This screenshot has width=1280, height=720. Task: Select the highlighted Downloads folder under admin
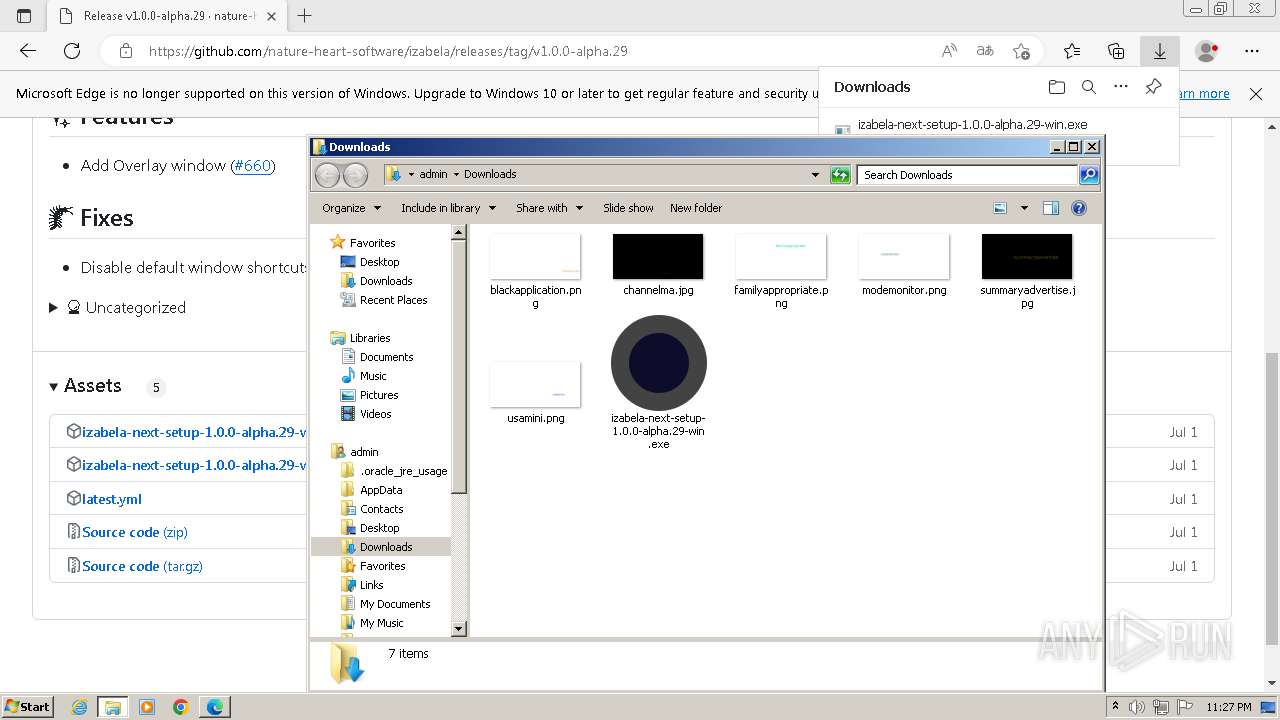point(381,547)
